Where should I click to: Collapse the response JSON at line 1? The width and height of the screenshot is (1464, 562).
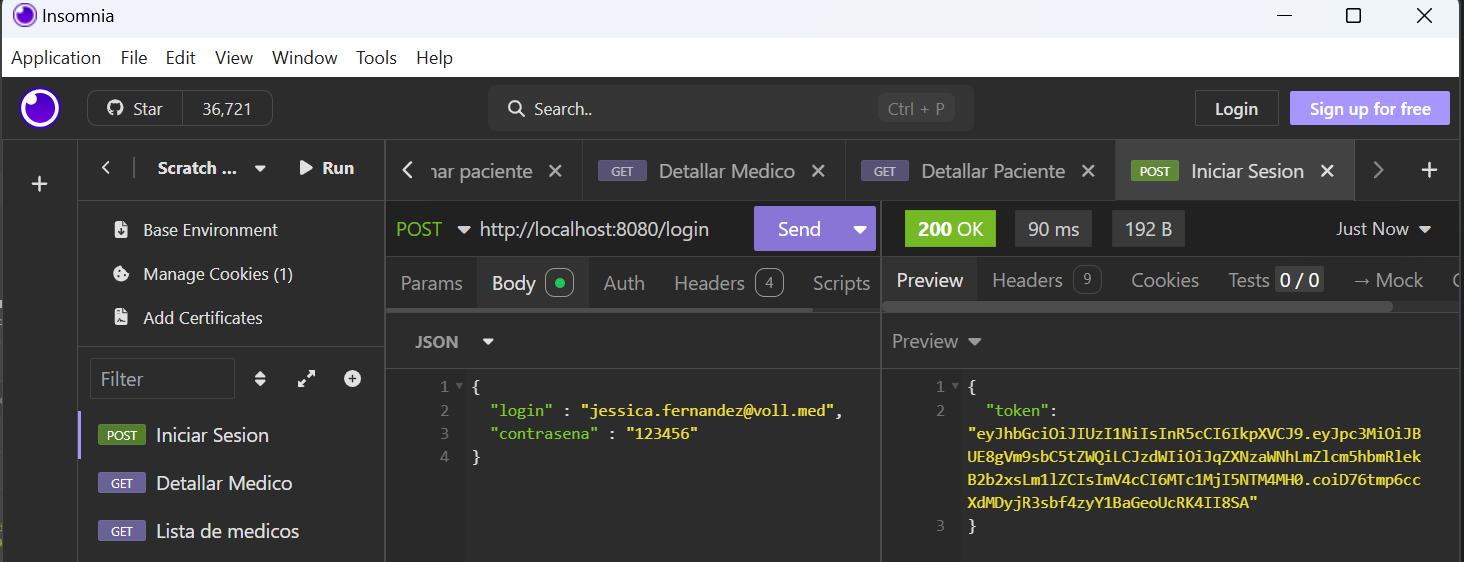pyautogui.click(x=955, y=386)
